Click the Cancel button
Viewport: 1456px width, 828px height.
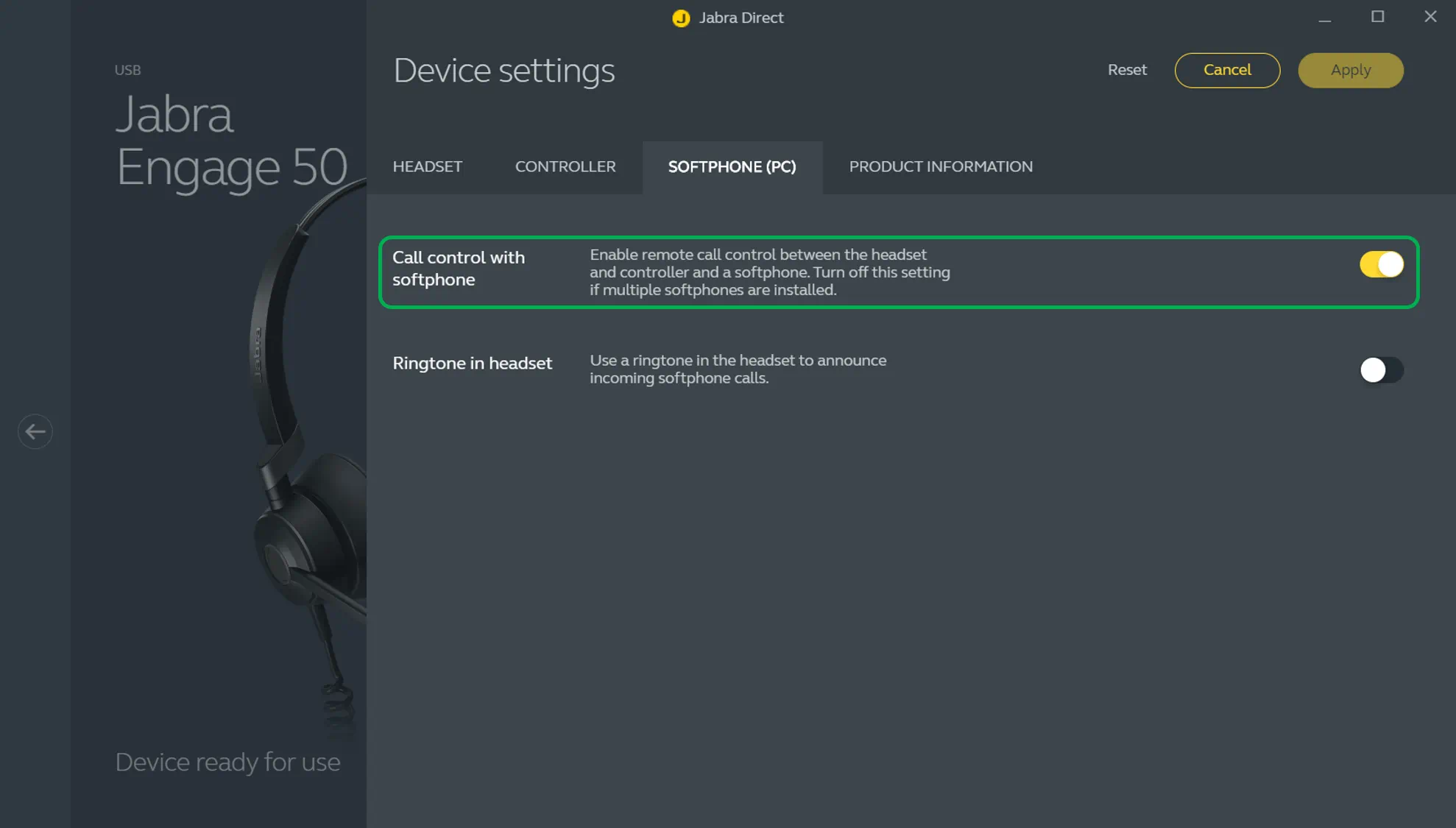click(x=1226, y=70)
